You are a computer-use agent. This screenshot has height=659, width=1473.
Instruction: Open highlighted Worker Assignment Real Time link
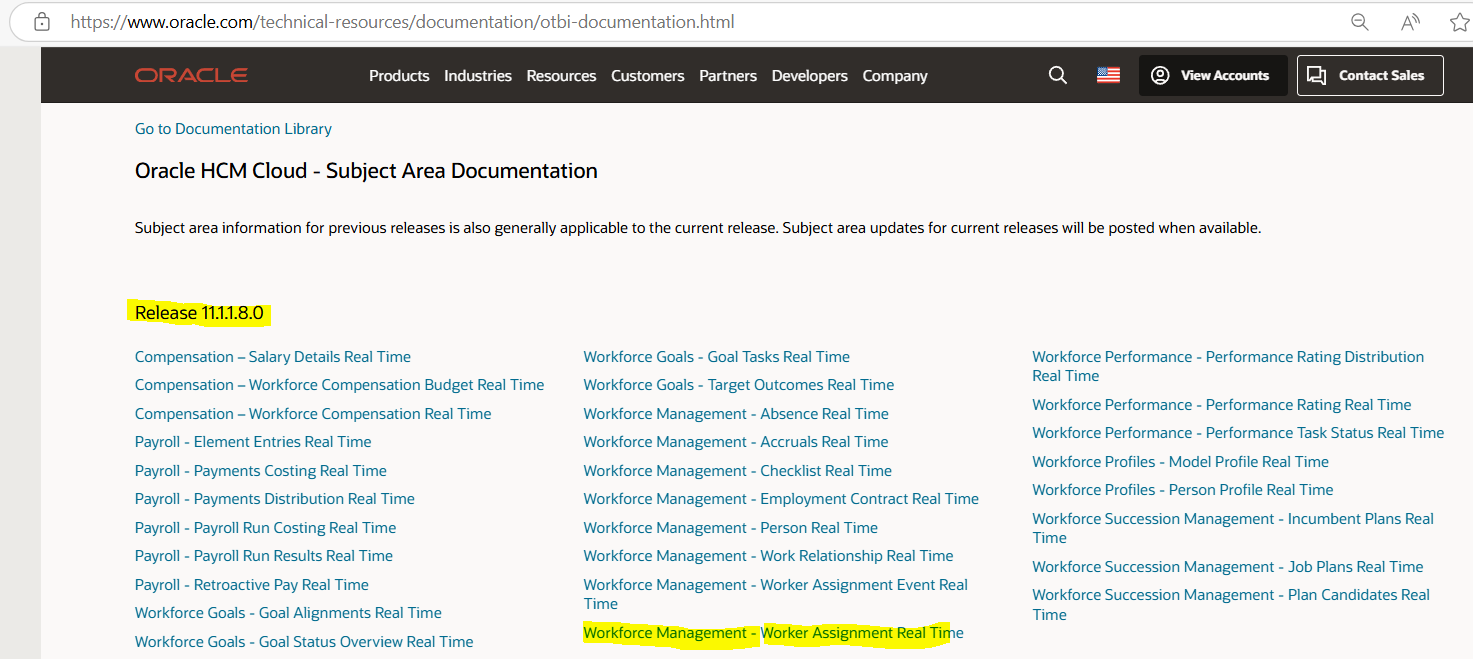pyautogui.click(x=774, y=633)
